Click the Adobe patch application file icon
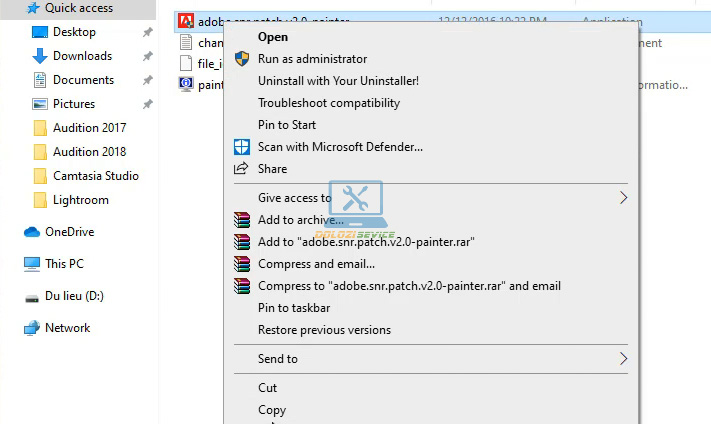The width and height of the screenshot is (711, 424). click(185, 21)
